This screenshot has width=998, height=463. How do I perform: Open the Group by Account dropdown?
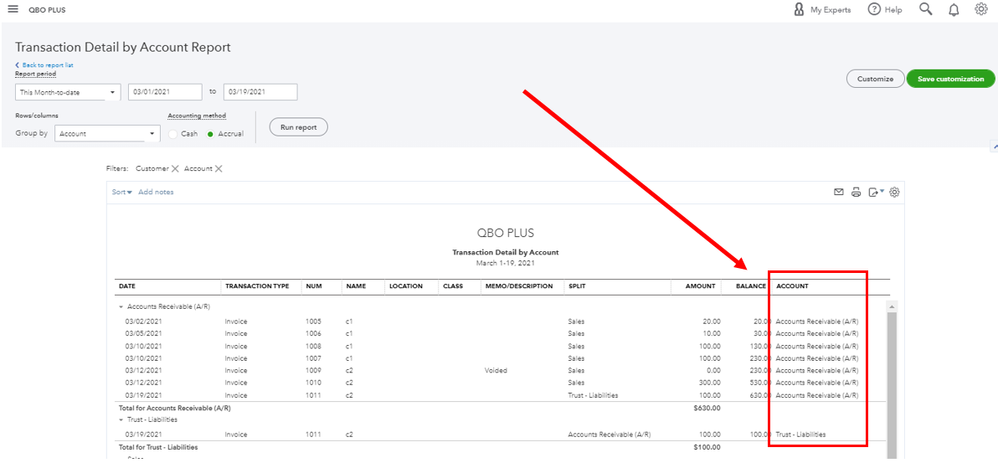[x=107, y=134]
